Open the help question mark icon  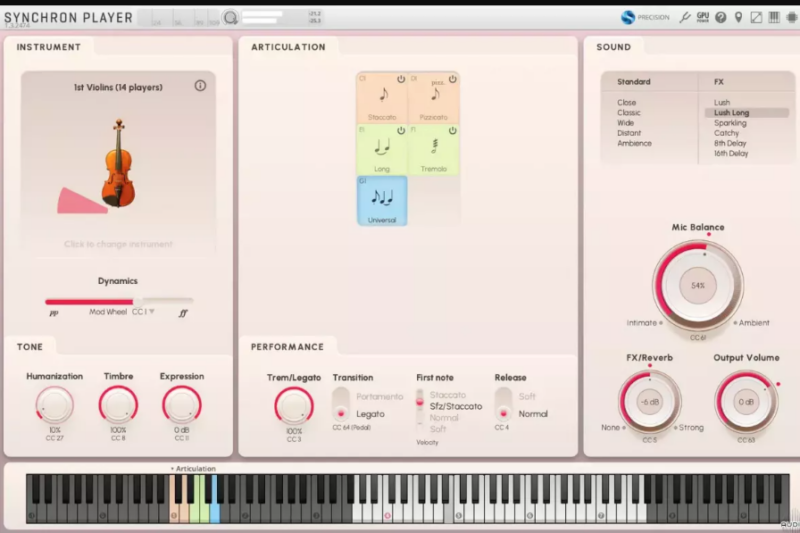tap(720, 17)
